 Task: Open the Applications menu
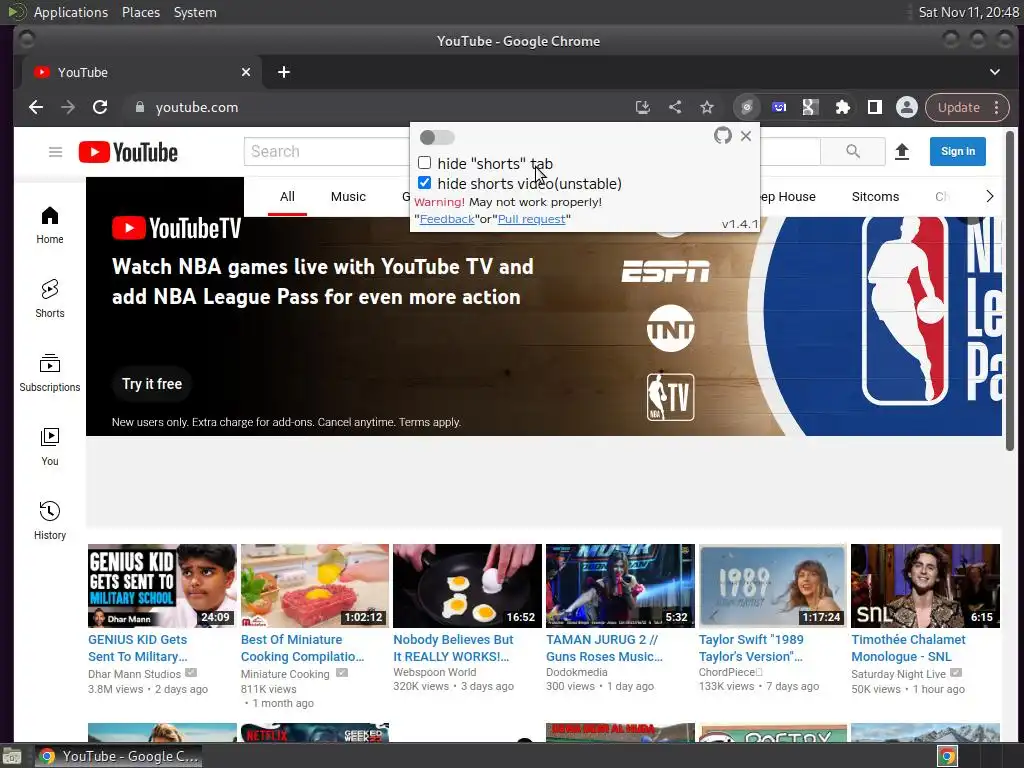click(x=71, y=12)
